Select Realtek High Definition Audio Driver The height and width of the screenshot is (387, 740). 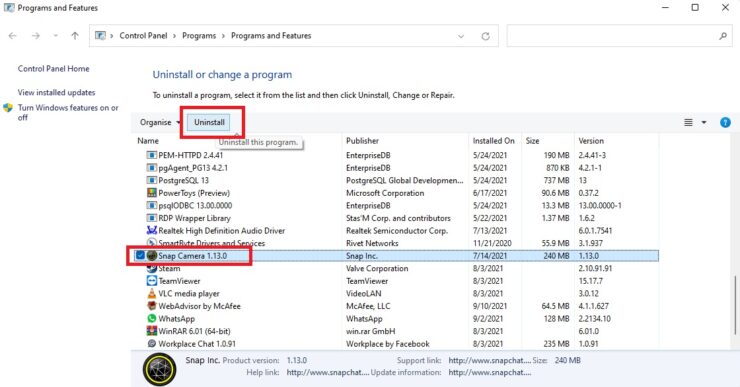coord(395,230)
